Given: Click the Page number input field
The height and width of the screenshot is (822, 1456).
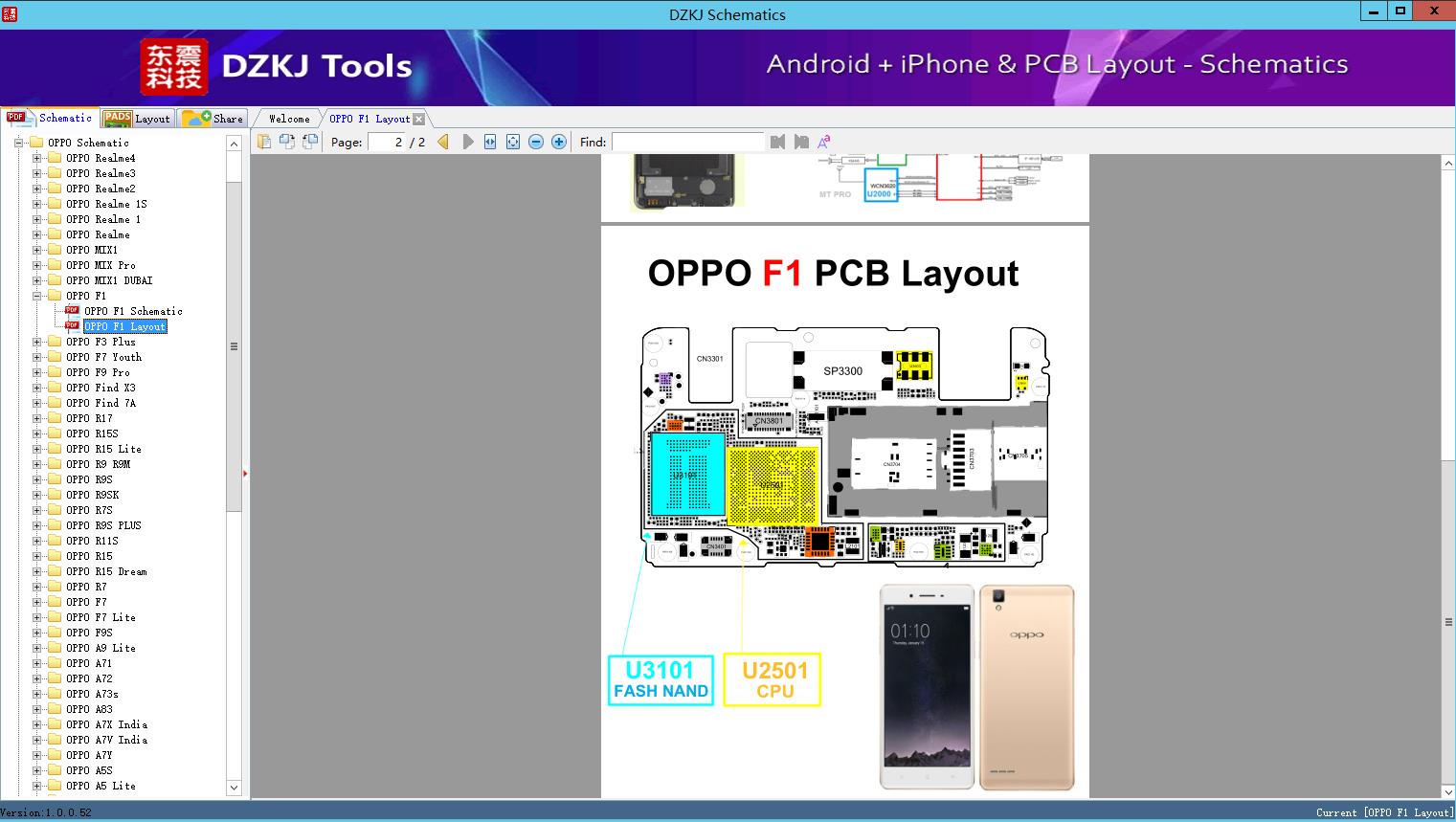Looking at the screenshot, I should coord(386,142).
